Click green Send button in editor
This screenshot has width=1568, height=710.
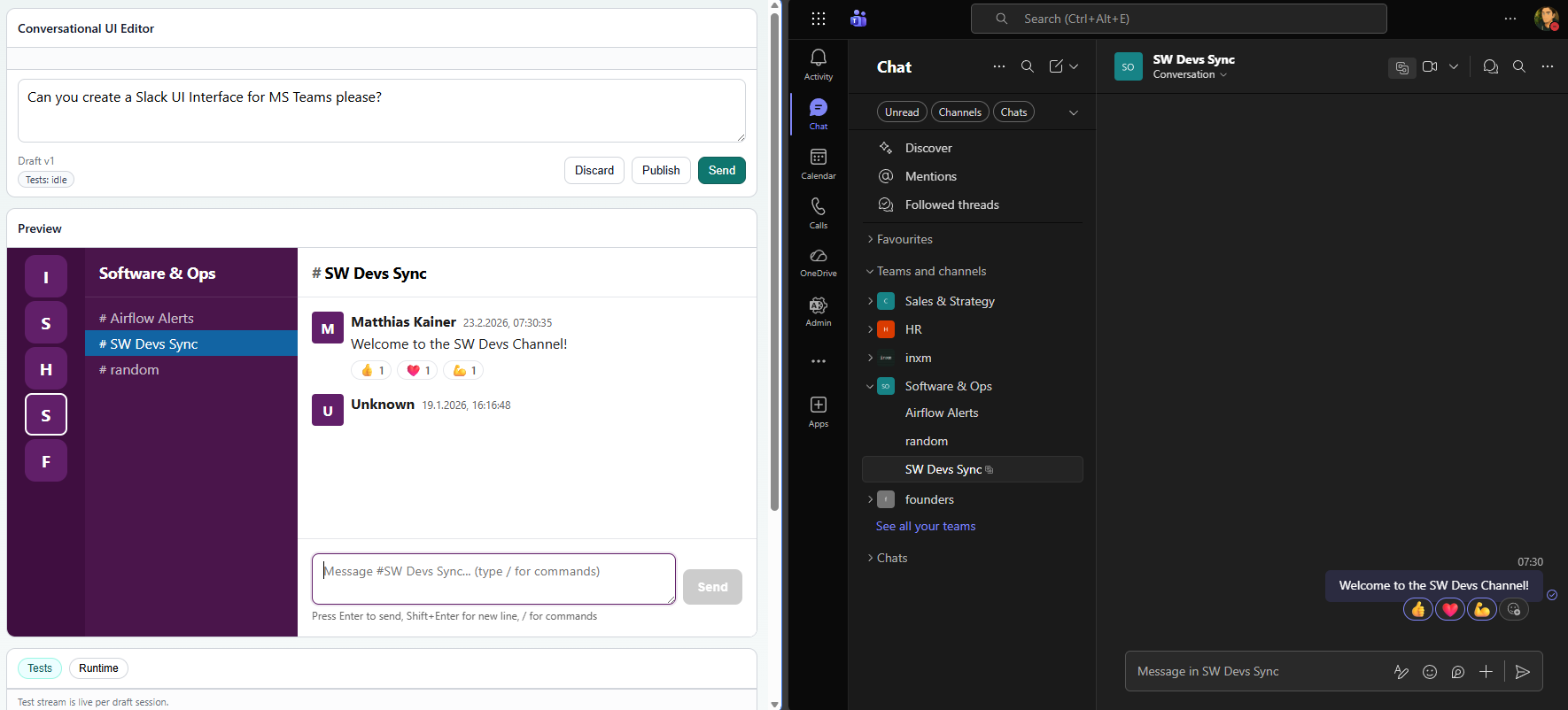[722, 170]
